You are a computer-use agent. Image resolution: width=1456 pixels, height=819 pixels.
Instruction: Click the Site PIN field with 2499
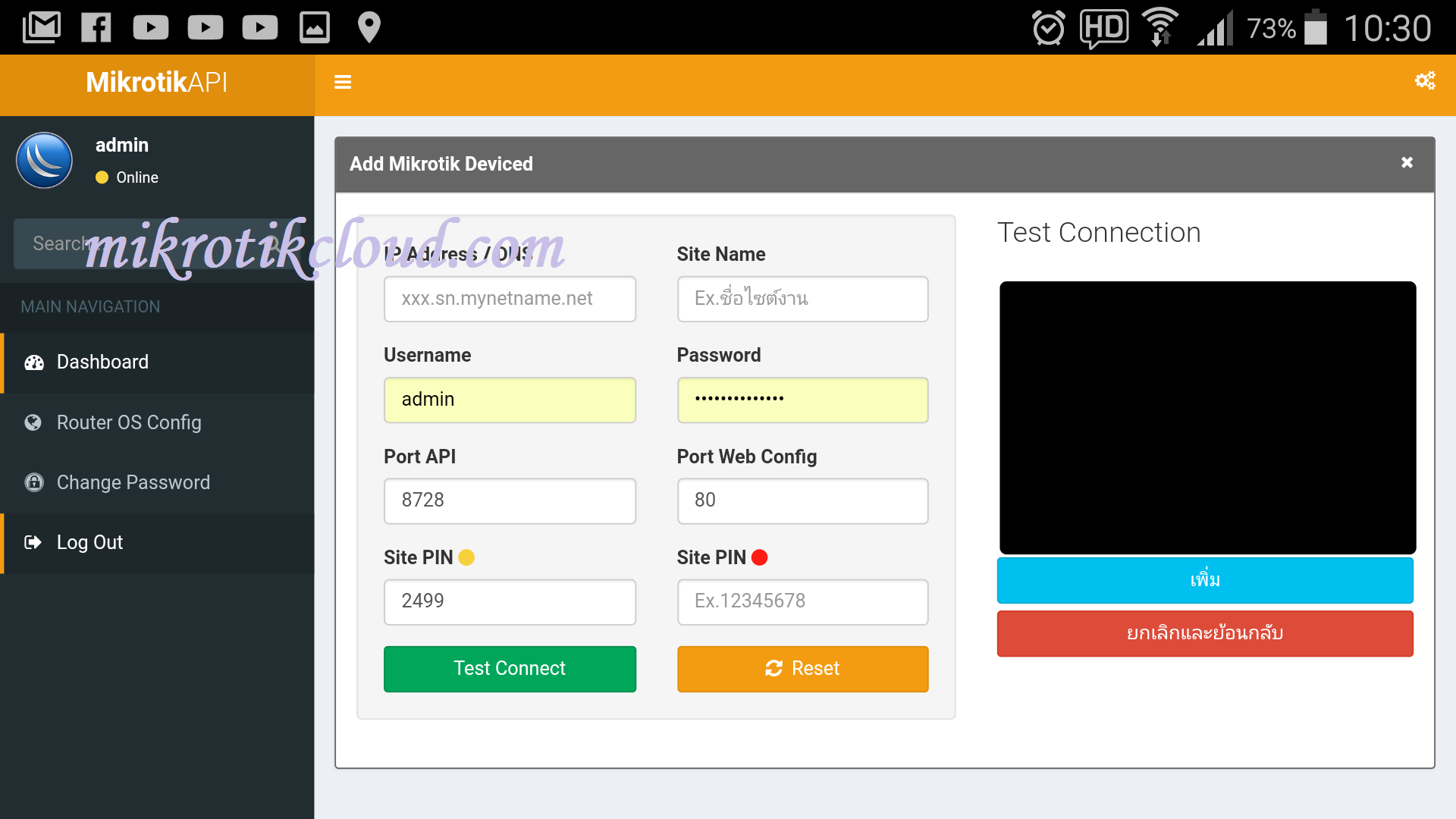tap(510, 602)
